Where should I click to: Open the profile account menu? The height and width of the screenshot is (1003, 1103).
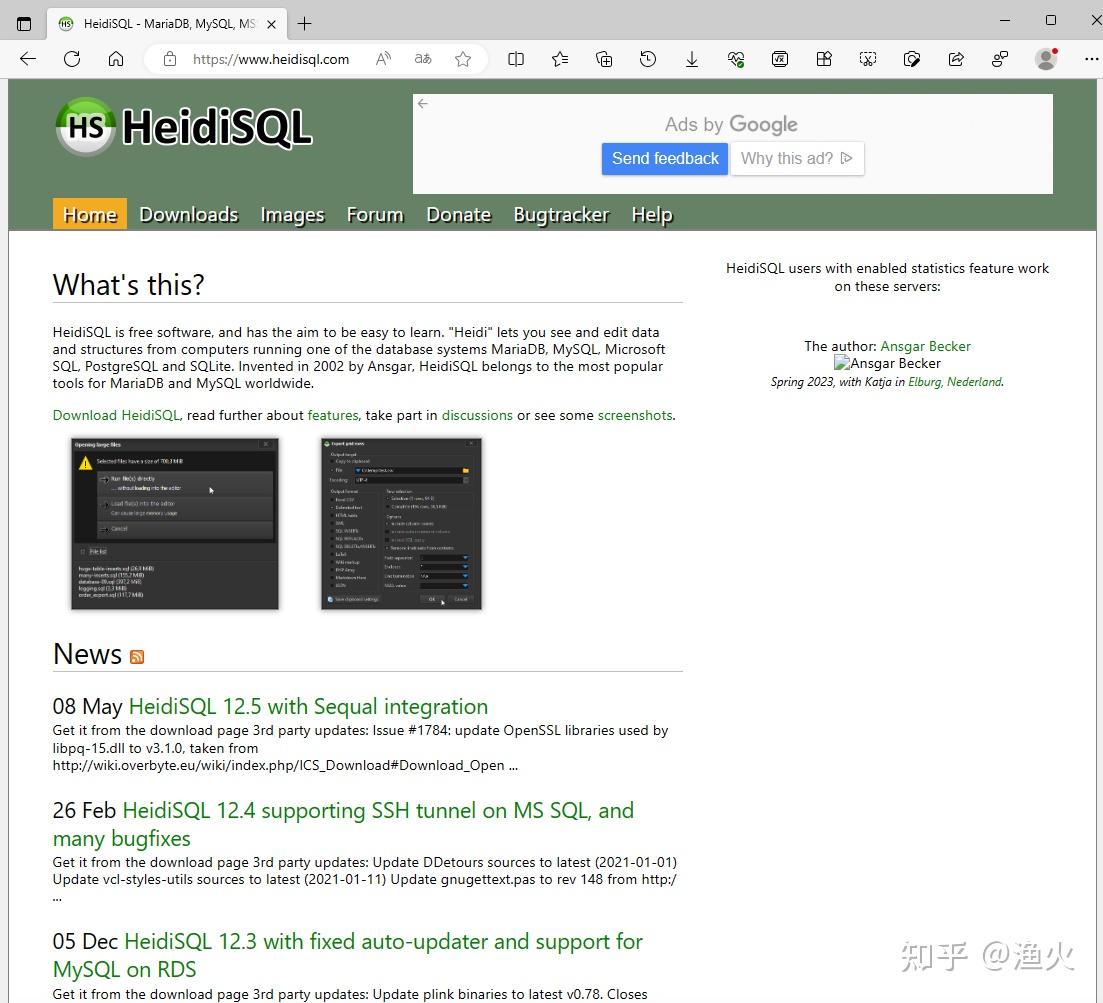tap(1045, 59)
